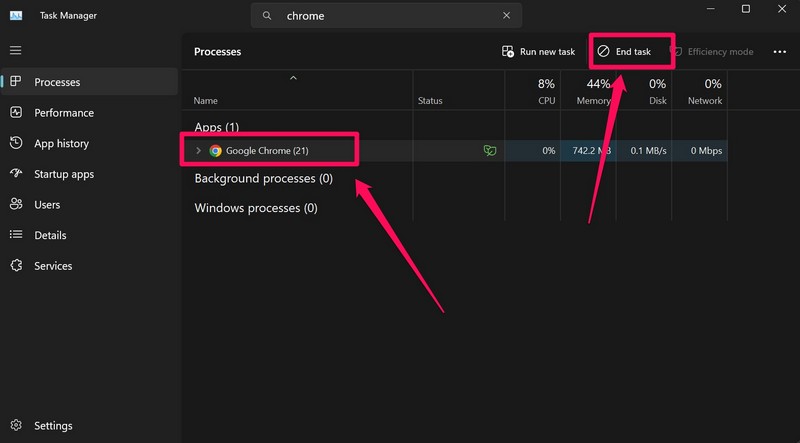Click the Services gear icon
The width and height of the screenshot is (800, 443).
coord(16,266)
